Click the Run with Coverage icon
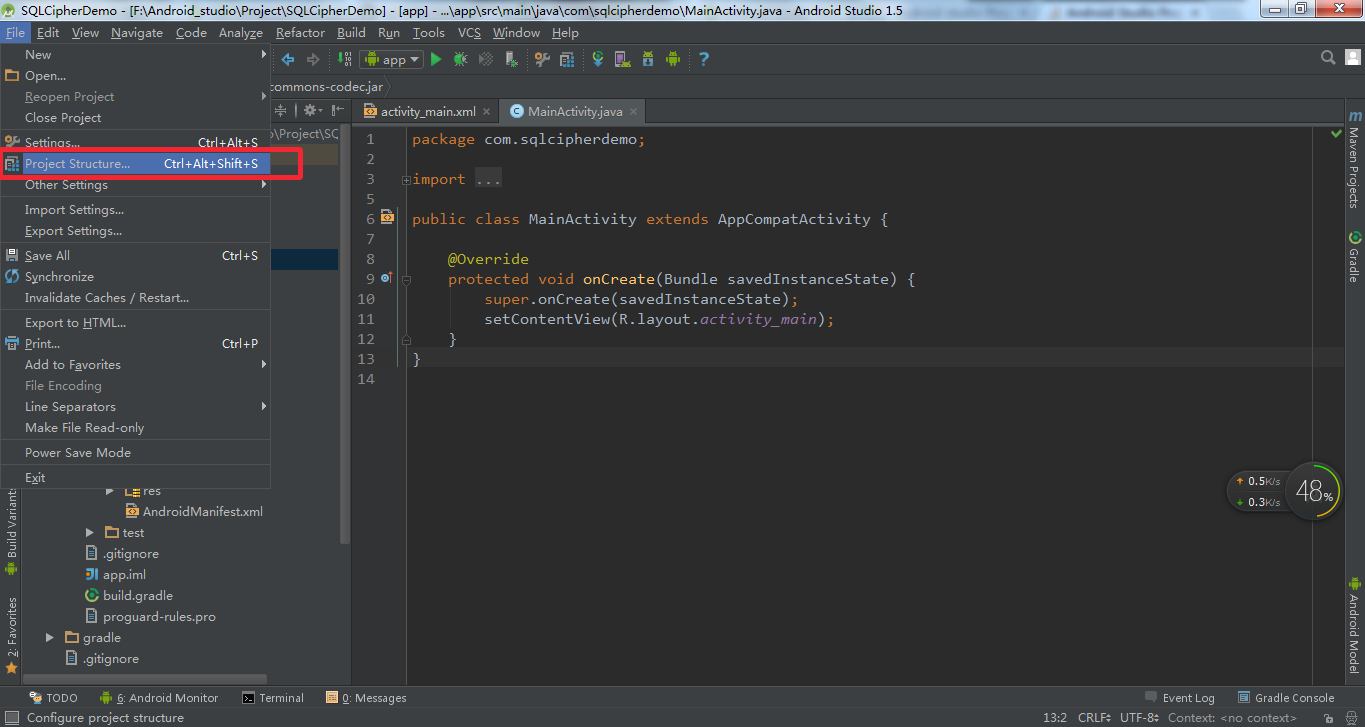The image size is (1365, 727). [x=485, y=59]
